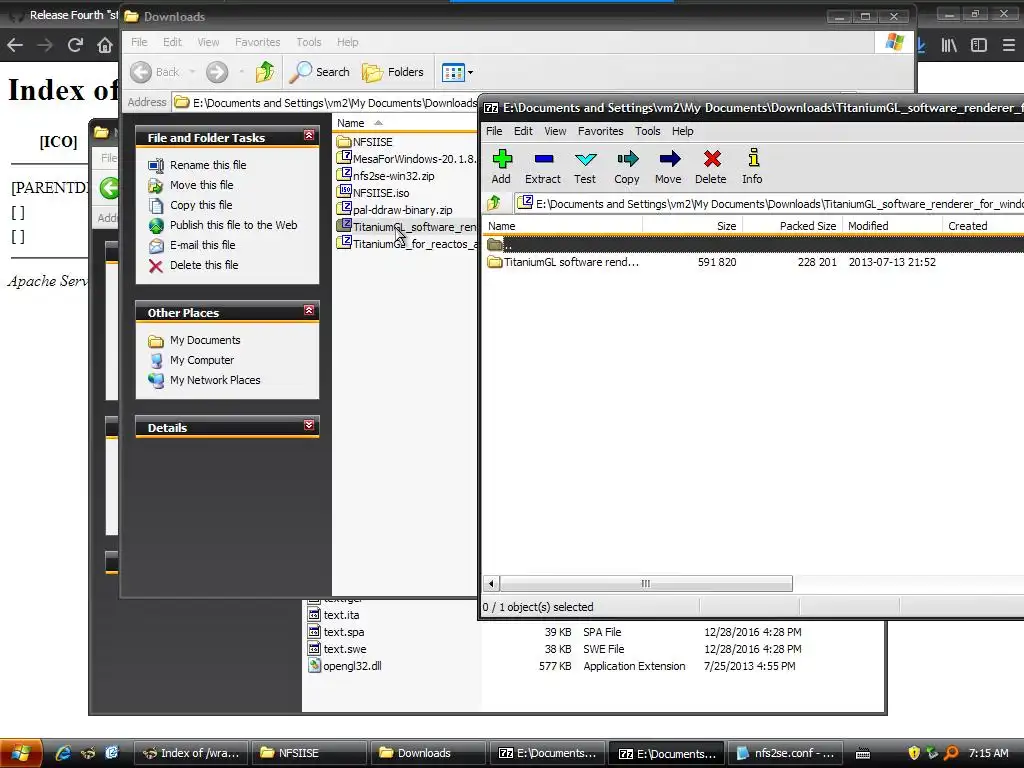Click the 7-Zip archive path field
Screen dimensions: 1024x768
point(769,204)
